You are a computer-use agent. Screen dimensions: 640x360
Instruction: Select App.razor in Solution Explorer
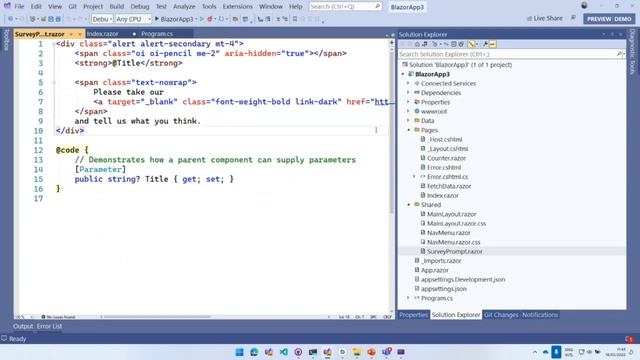point(434,270)
